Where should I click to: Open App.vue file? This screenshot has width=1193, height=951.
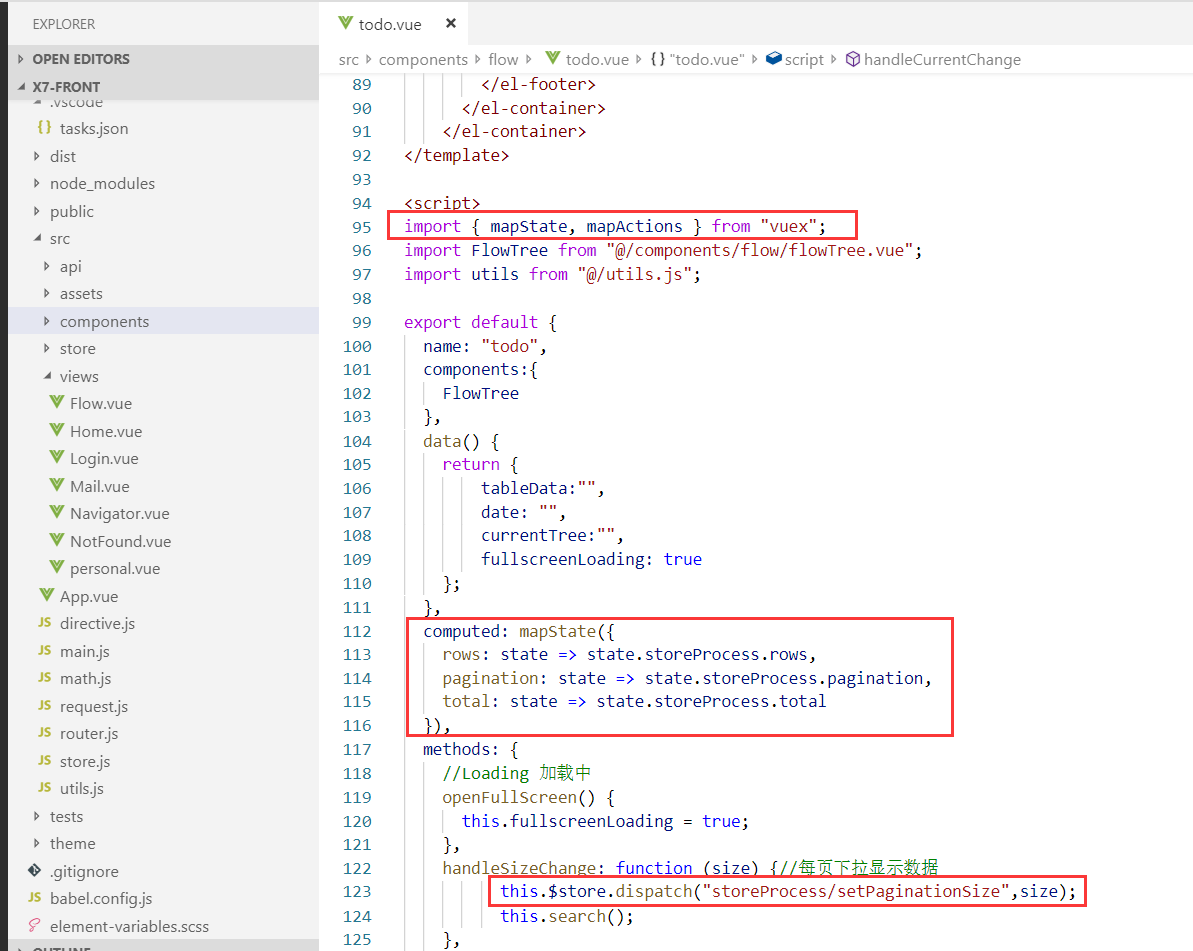pos(89,596)
